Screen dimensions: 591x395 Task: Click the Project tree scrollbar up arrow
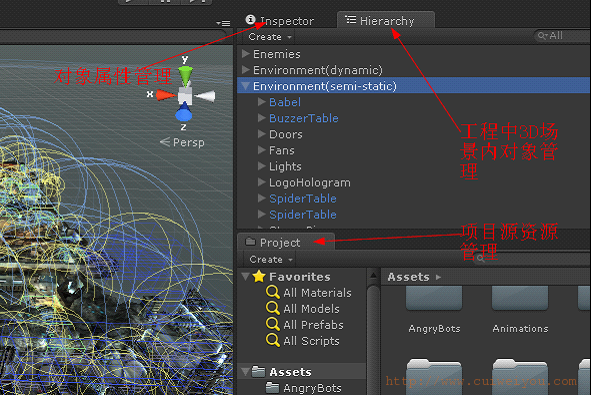pos(373,275)
